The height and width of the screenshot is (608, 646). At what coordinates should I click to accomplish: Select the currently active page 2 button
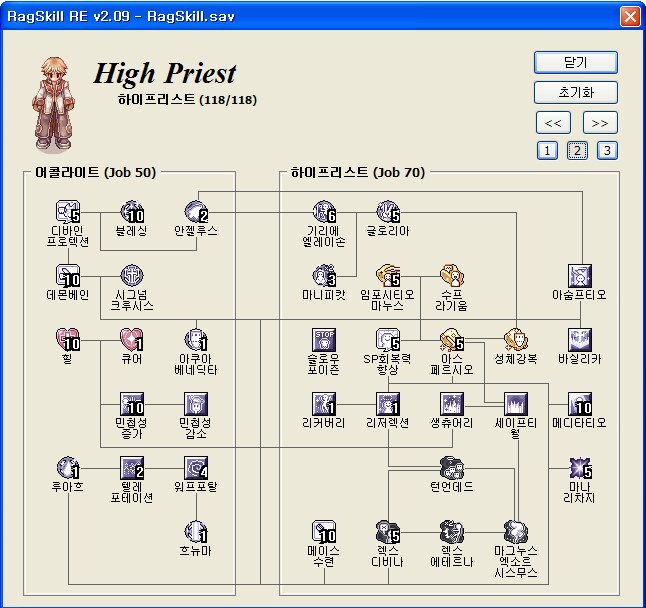click(577, 151)
